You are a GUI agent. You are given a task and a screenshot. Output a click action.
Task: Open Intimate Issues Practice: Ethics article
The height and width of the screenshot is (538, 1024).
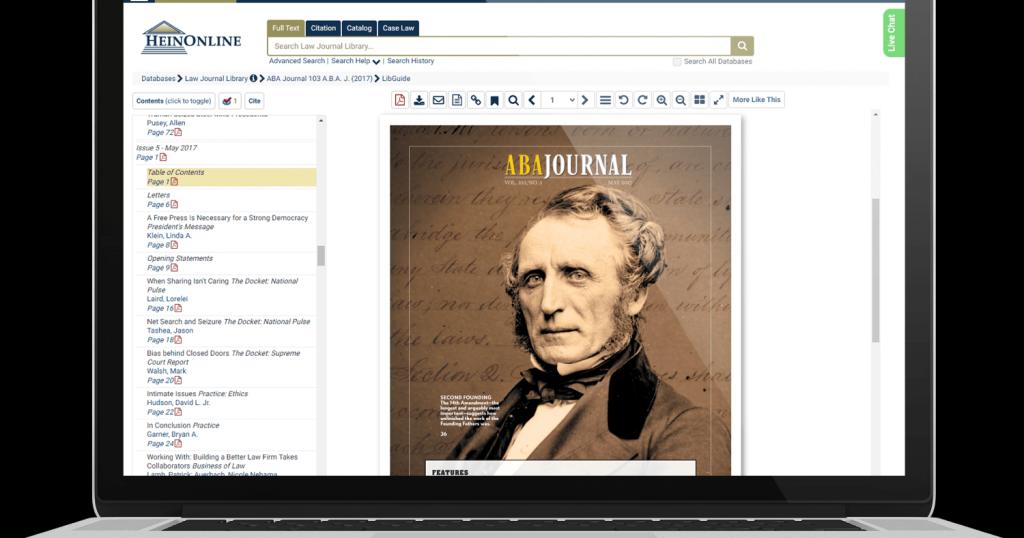point(197,394)
